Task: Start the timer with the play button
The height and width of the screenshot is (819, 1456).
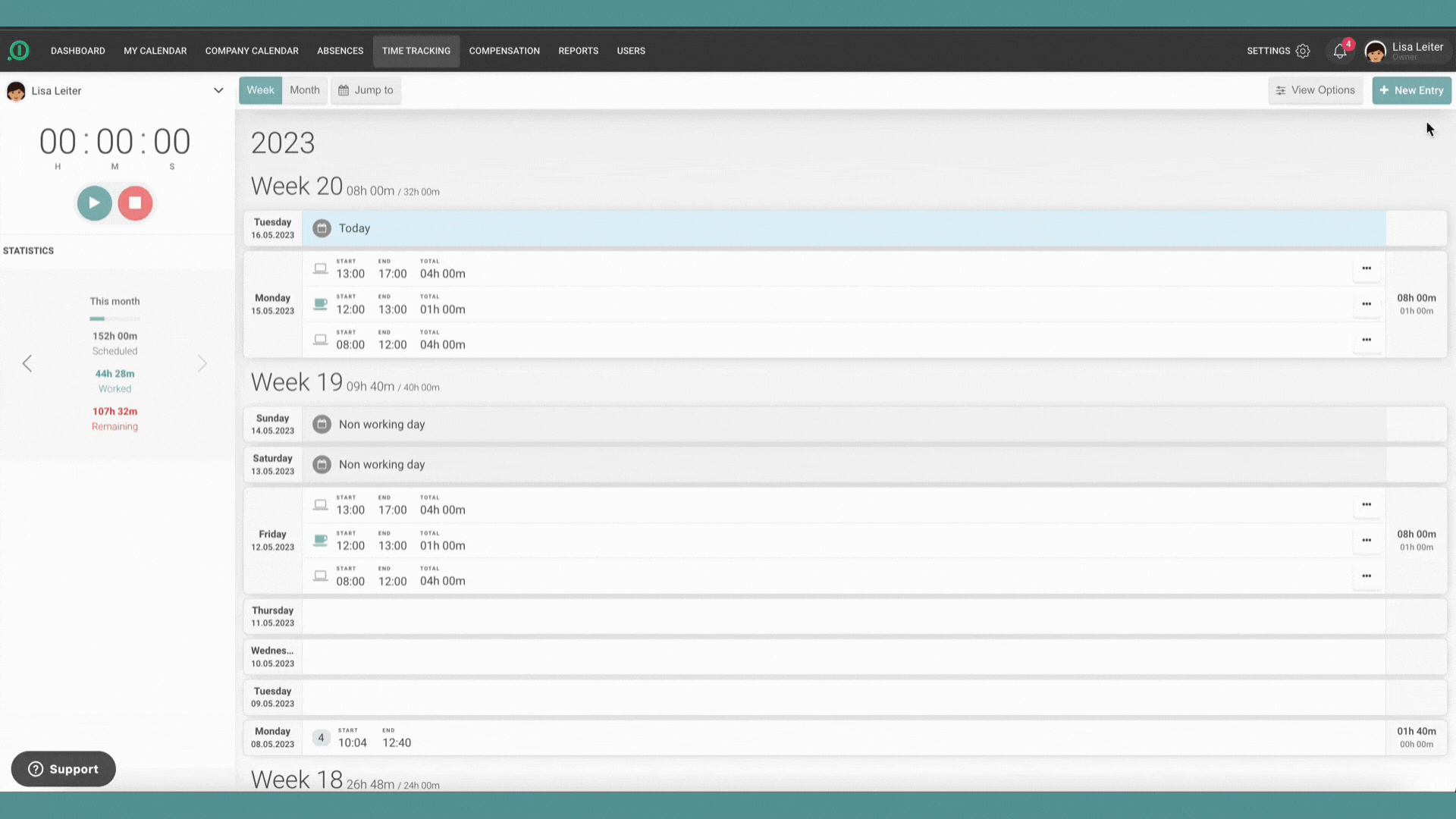Action: click(x=94, y=203)
